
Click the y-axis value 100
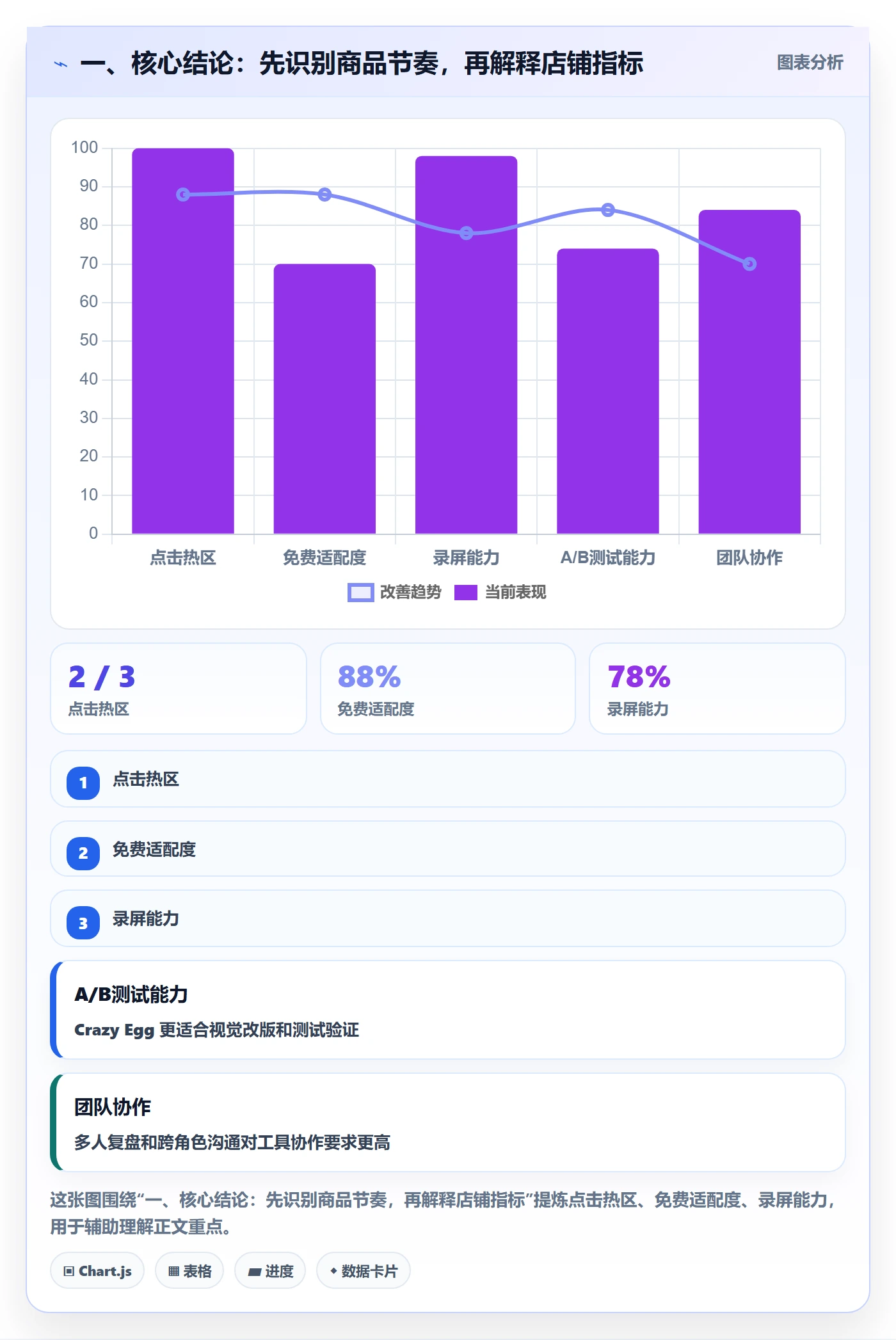[x=84, y=148]
